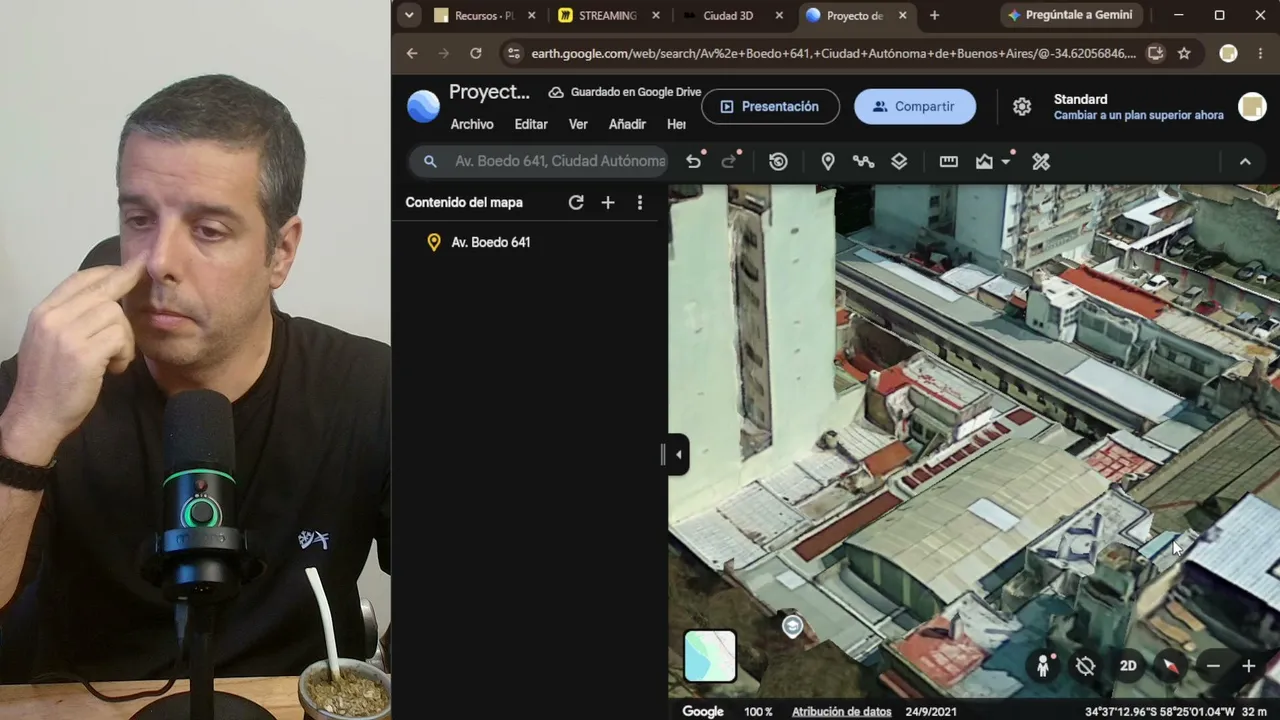Open the elevation tool dropdown arrow
1280x720 pixels.
click(1006, 162)
